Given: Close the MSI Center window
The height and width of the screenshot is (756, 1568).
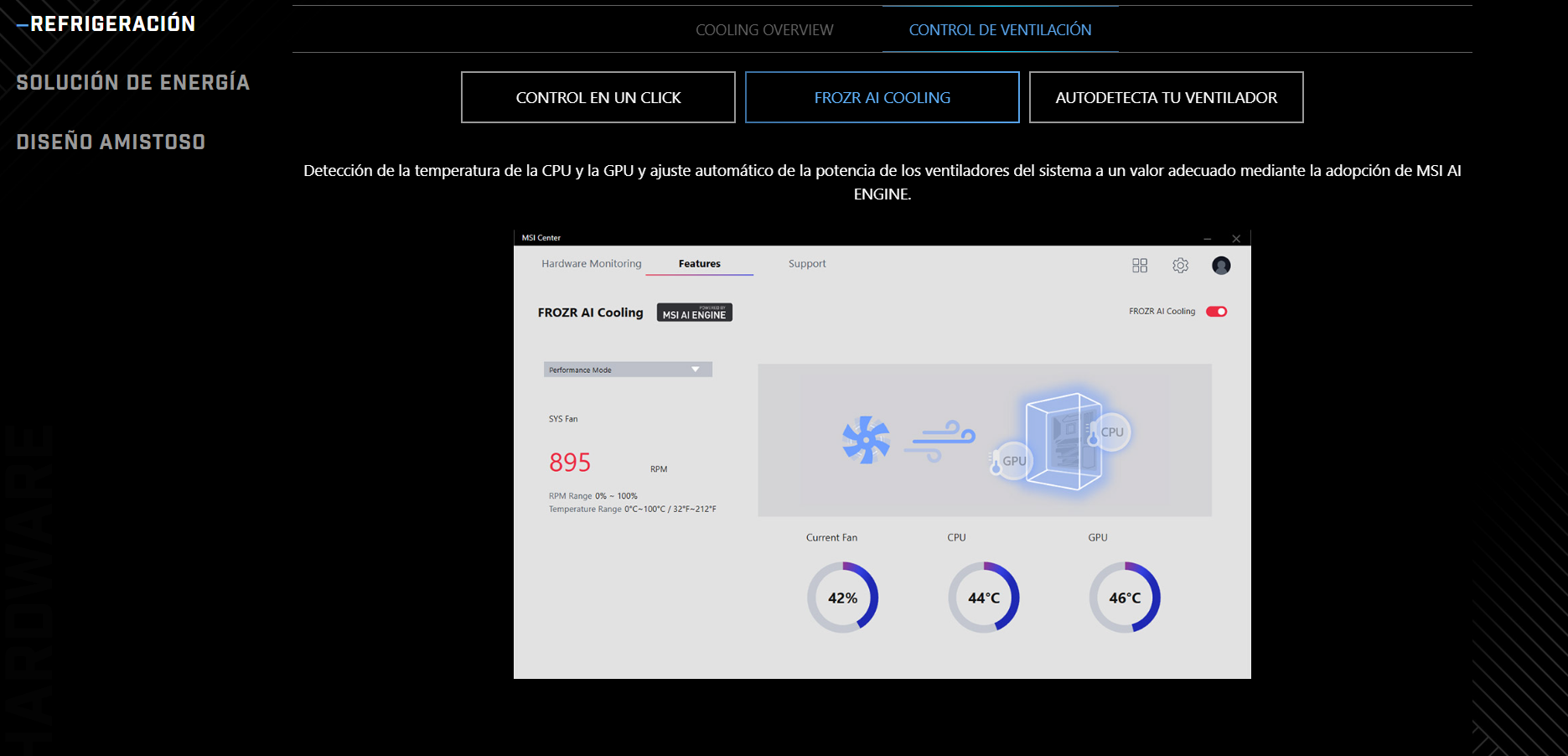Looking at the screenshot, I should (x=1236, y=239).
